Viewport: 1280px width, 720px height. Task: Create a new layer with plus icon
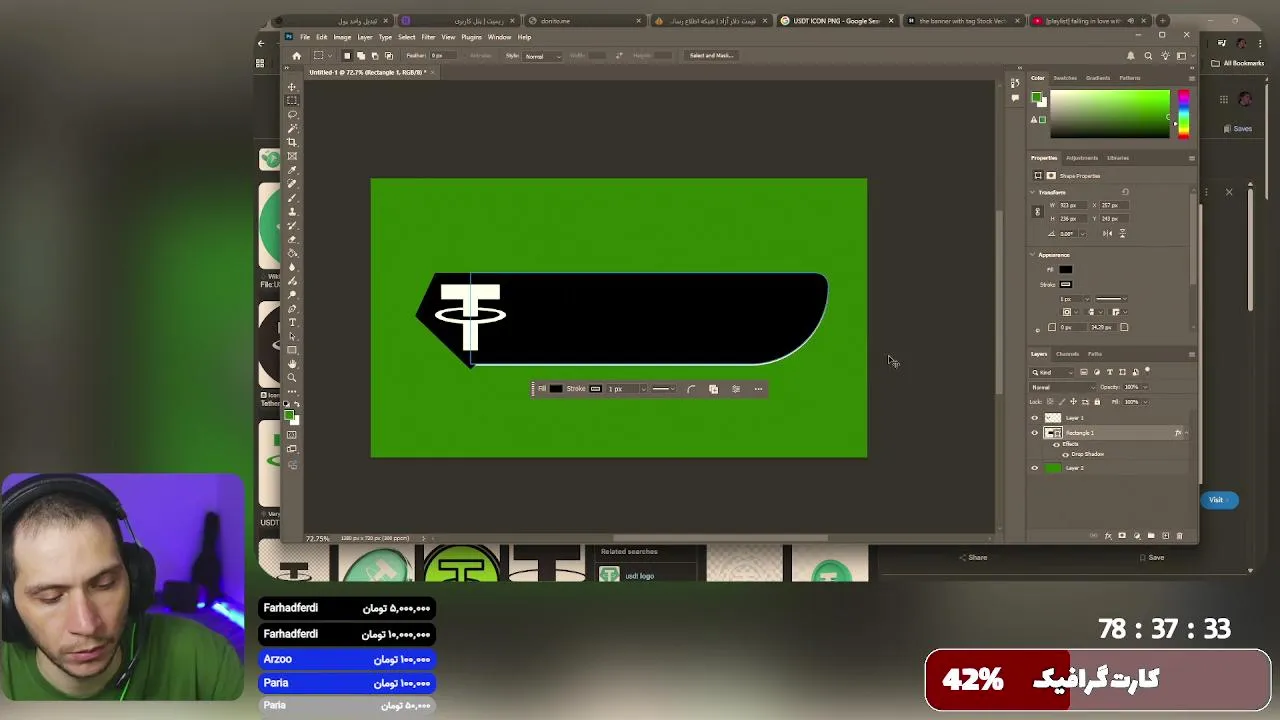click(x=1166, y=536)
